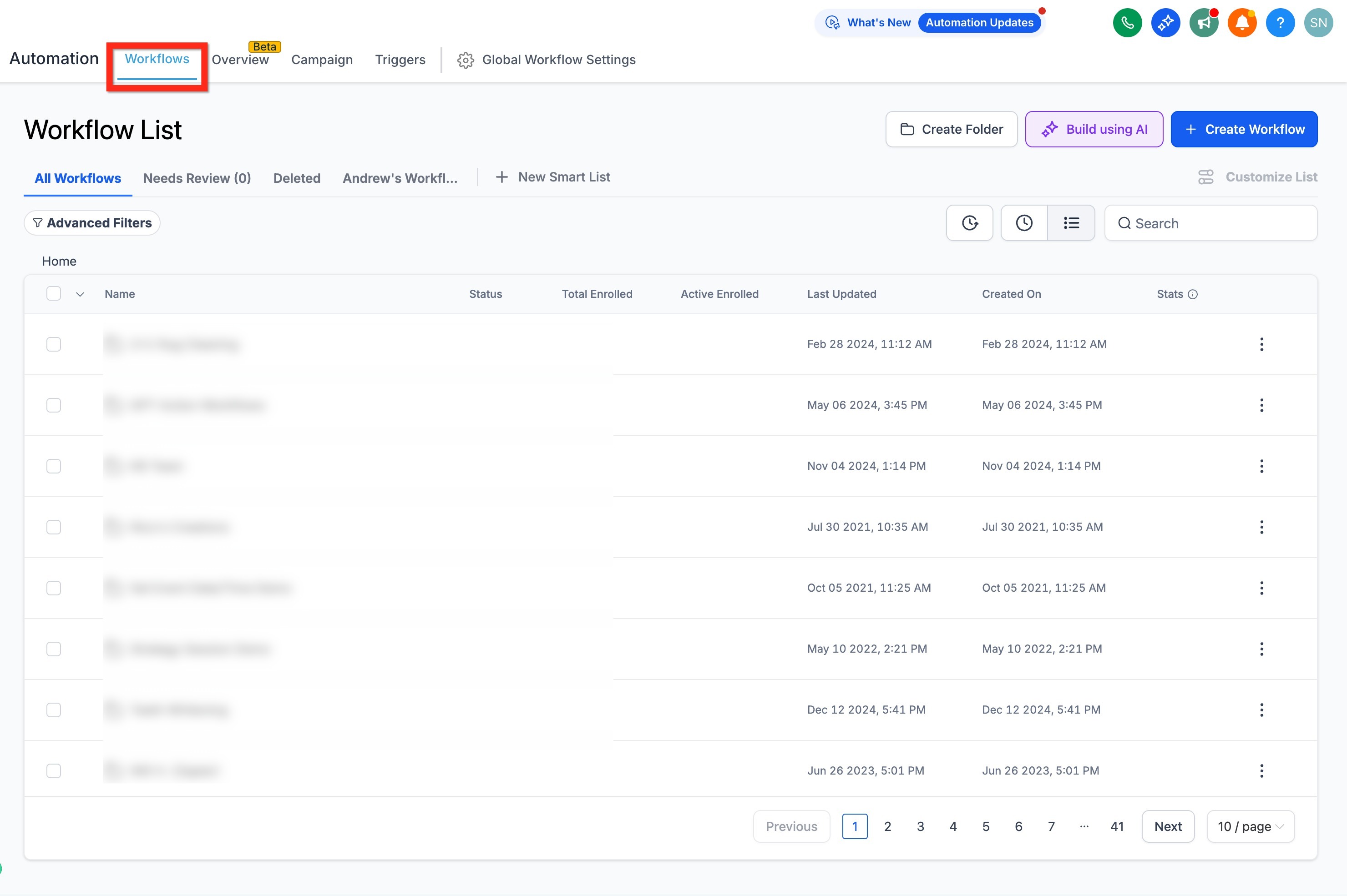Viewport: 1347px width, 896px height.
Task: Select the All Workflows tab
Action: click(78, 178)
